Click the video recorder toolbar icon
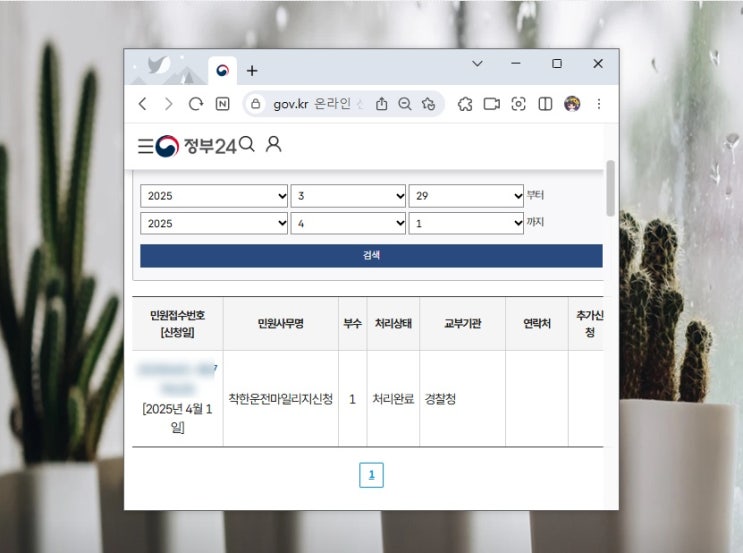 491,104
